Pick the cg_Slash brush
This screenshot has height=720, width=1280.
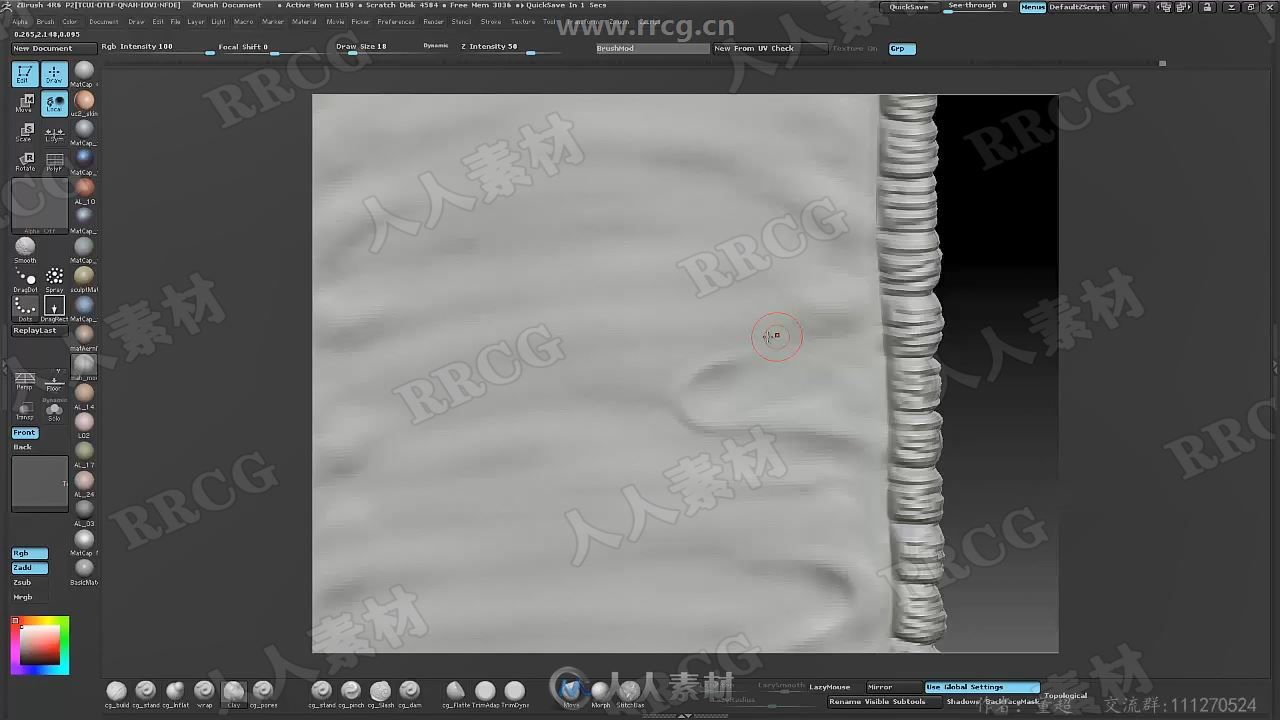pyautogui.click(x=380, y=694)
